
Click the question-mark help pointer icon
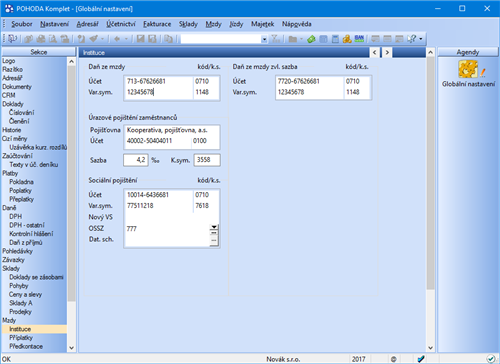point(412,39)
